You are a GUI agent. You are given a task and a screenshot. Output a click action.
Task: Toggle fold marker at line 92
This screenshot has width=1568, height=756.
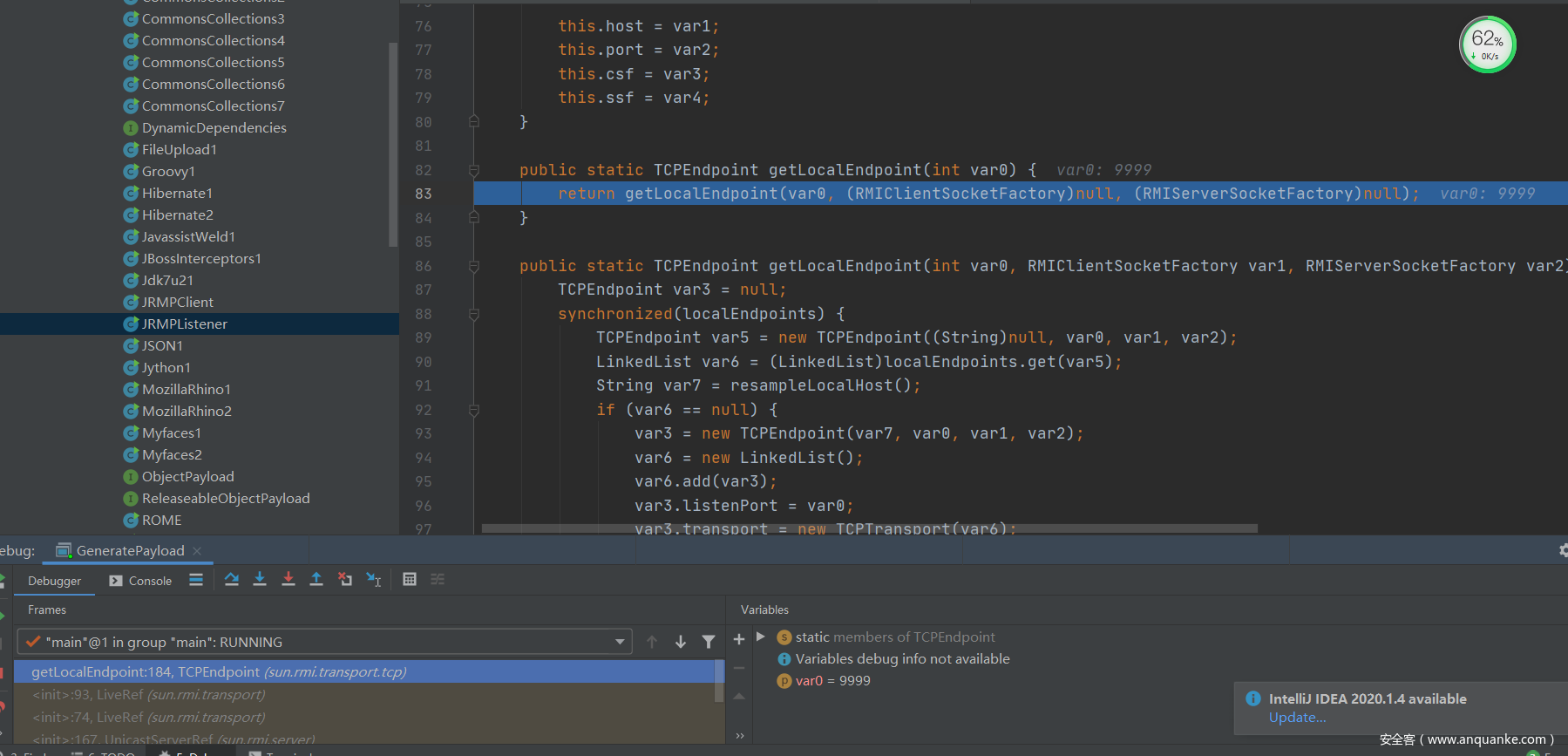click(474, 410)
